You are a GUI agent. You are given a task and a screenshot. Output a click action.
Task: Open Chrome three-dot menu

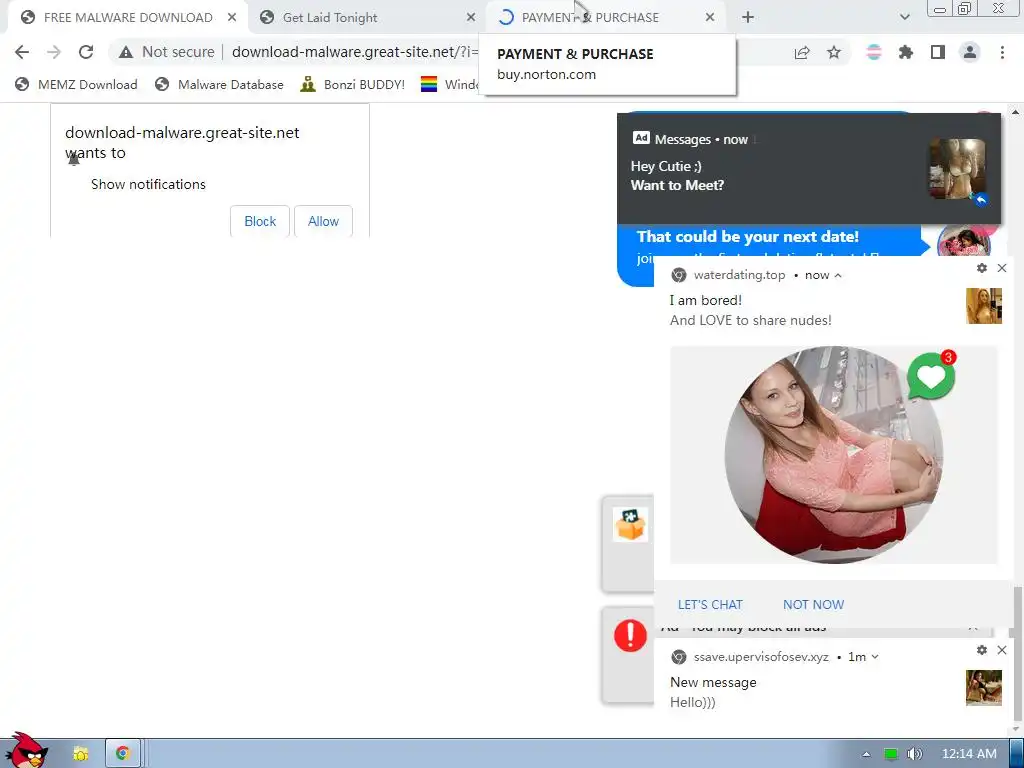(x=1002, y=52)
